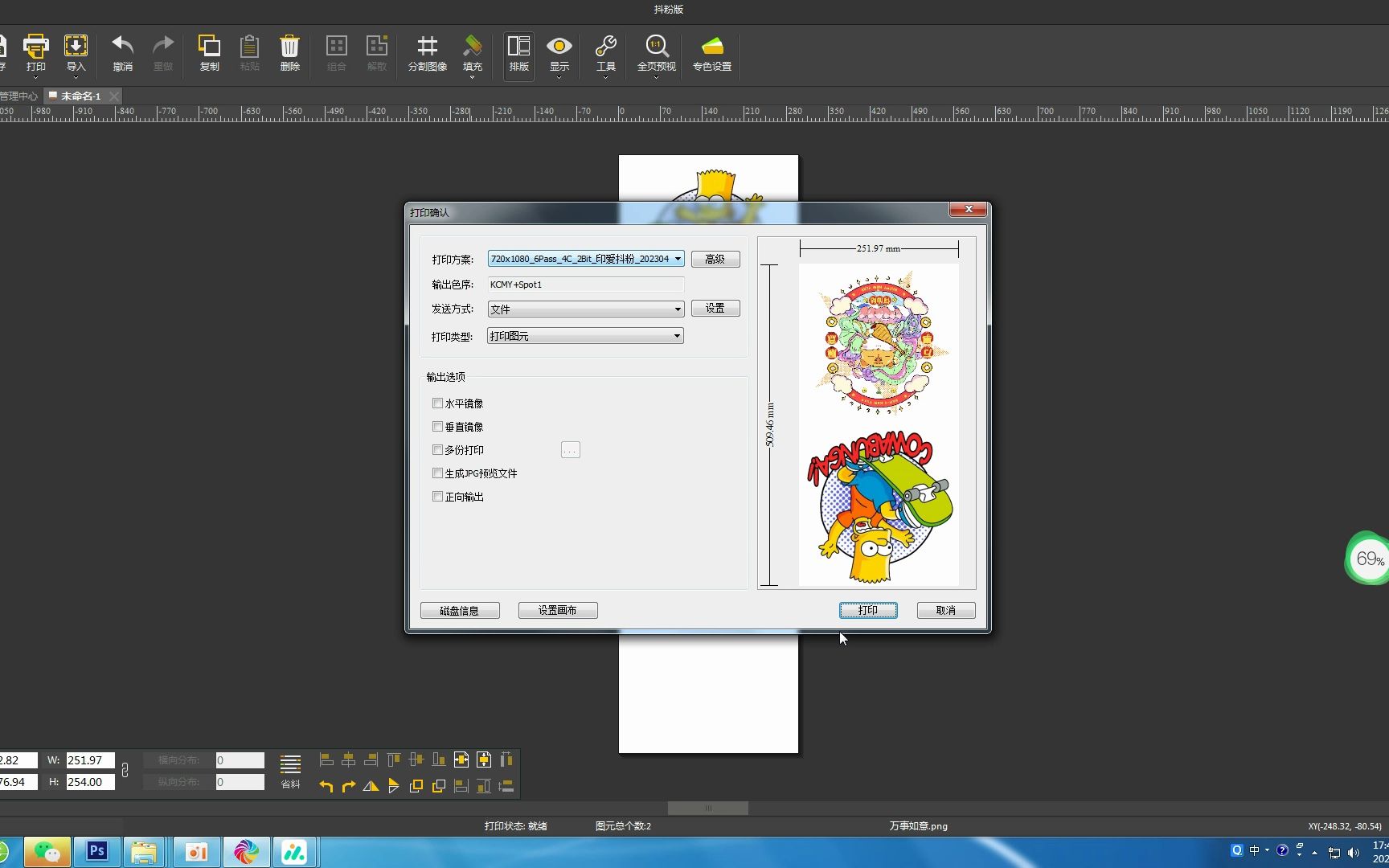Close the 未命名-1 tab

114,96
